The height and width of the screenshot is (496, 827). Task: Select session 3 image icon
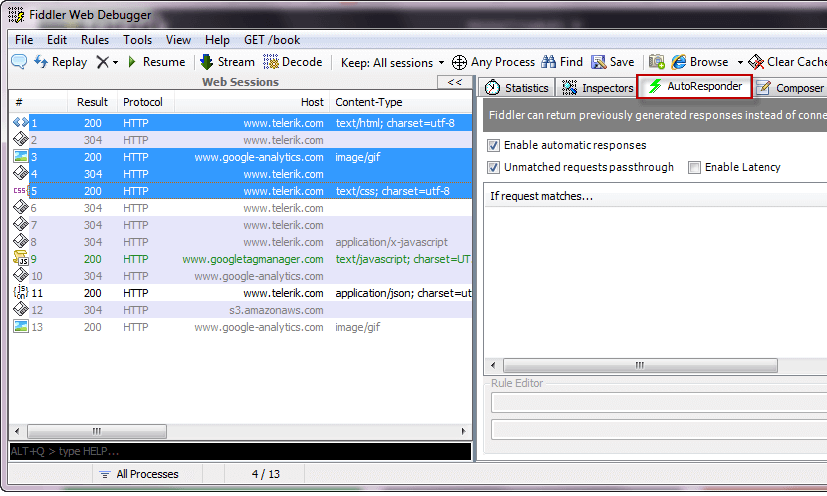coord(21,157)
